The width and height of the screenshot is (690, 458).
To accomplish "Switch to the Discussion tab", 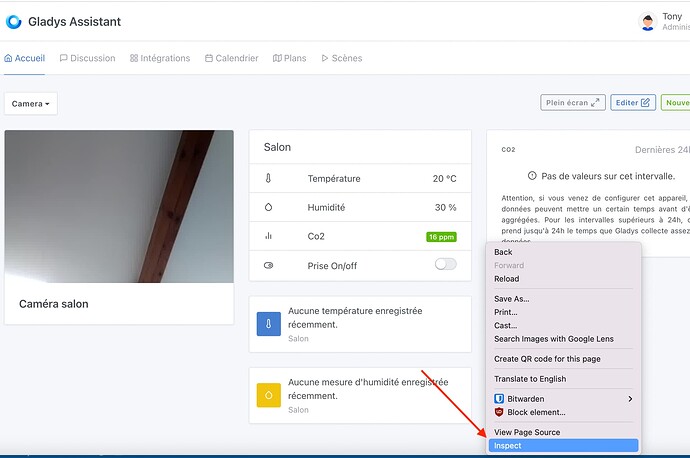I will (x=87, y=58).
